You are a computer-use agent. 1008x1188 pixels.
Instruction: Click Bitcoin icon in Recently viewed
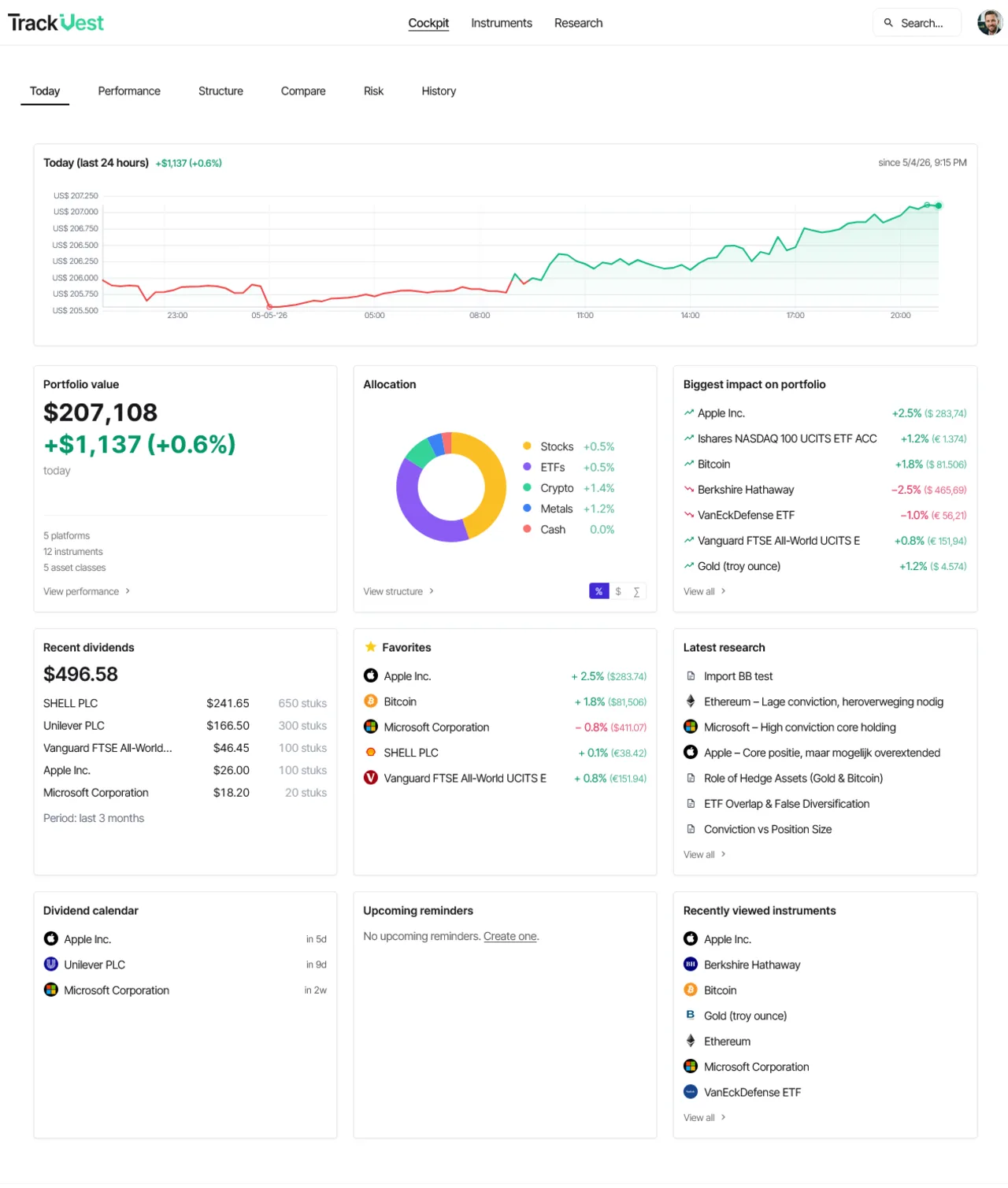pyautogui.click(x=691, y=990)
